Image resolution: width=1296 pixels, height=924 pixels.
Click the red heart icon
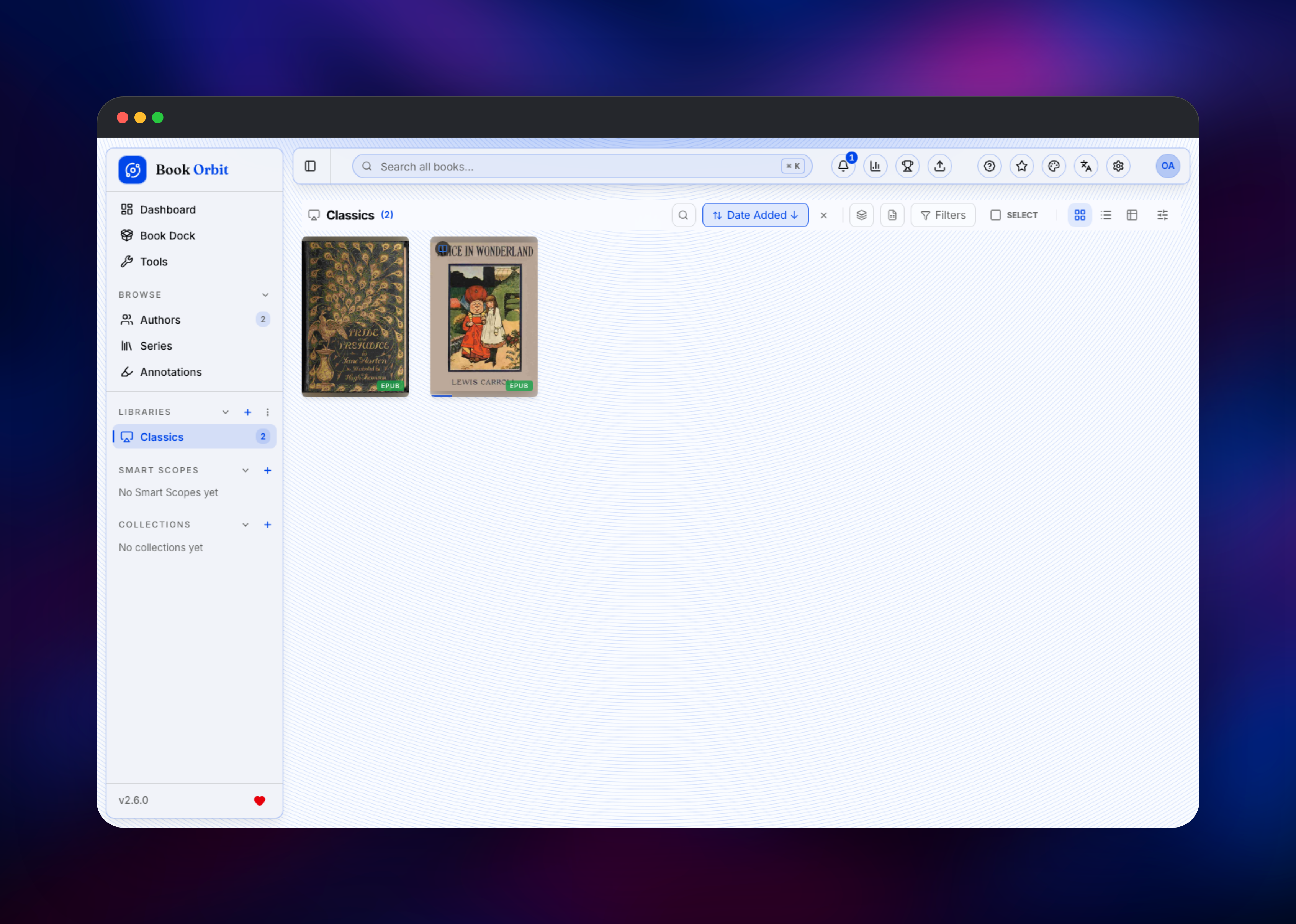(259, 801)
